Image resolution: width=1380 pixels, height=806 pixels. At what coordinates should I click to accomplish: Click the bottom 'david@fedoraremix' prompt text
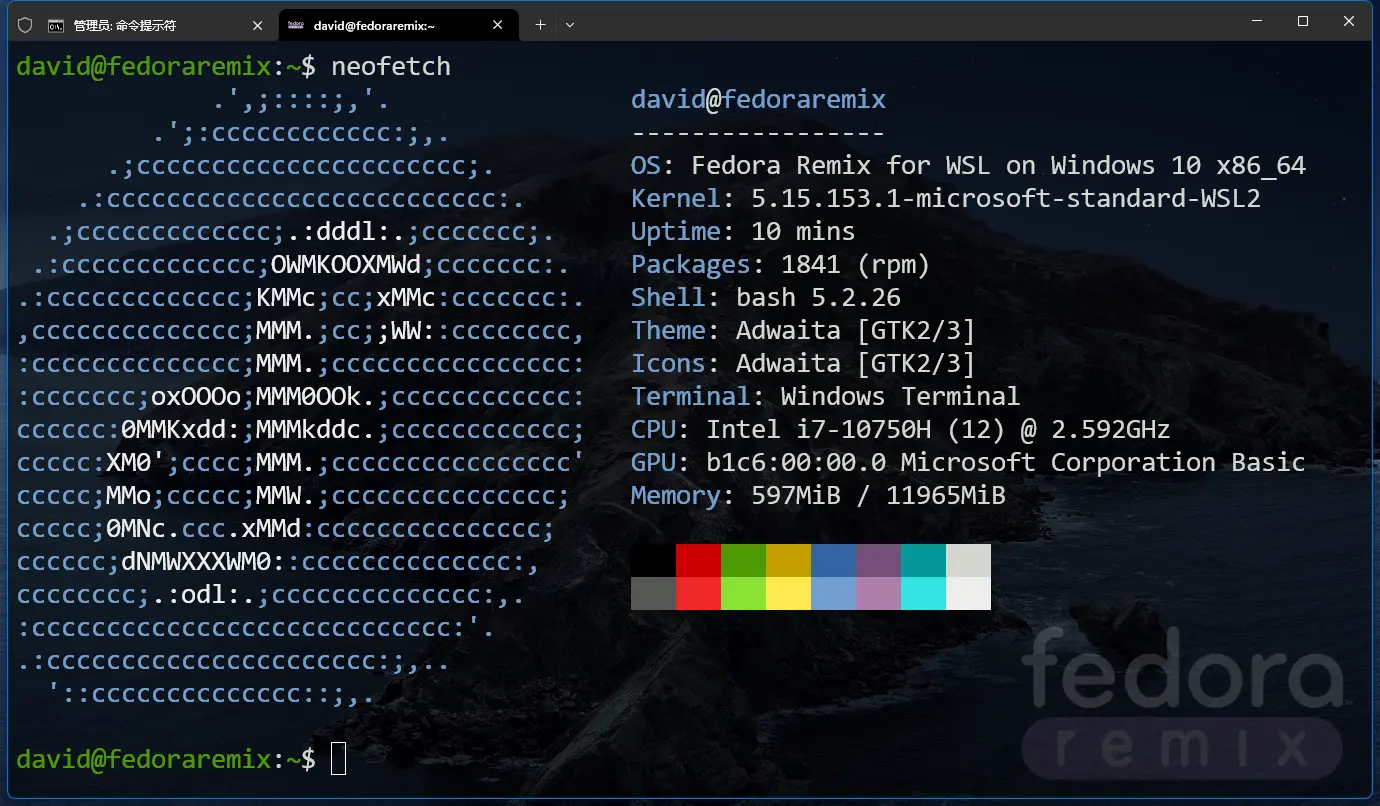coord(144,759)
